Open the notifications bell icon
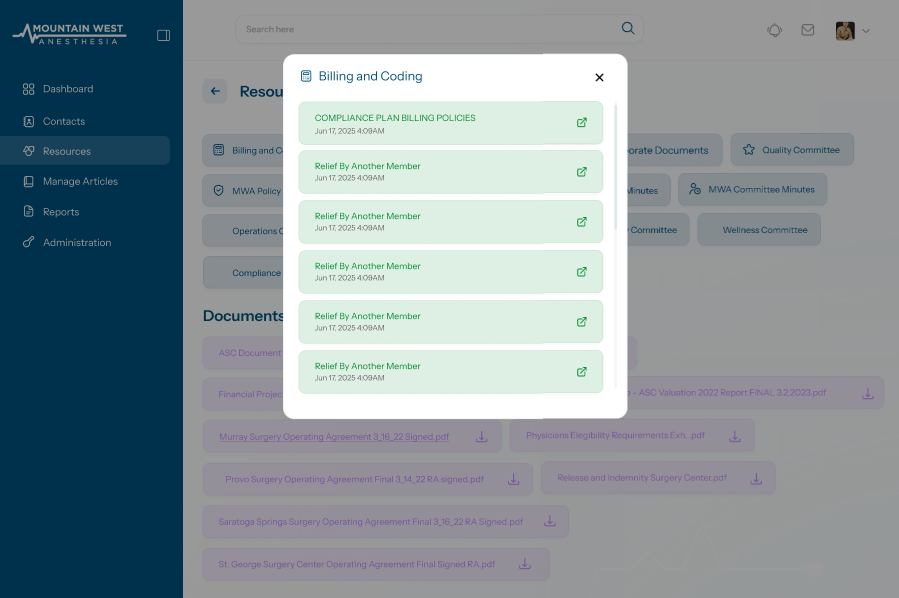The height and width of the screenshot is (598, 899). (x=774, y=30)
